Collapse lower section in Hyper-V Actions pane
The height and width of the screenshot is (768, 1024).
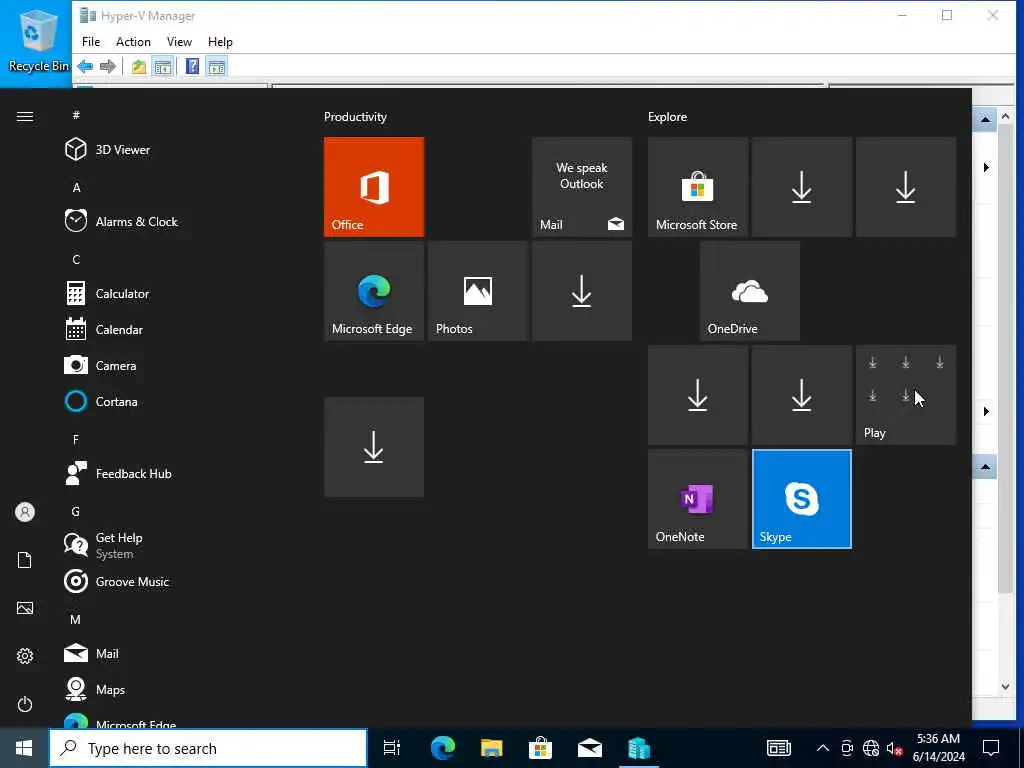(985, 467)
